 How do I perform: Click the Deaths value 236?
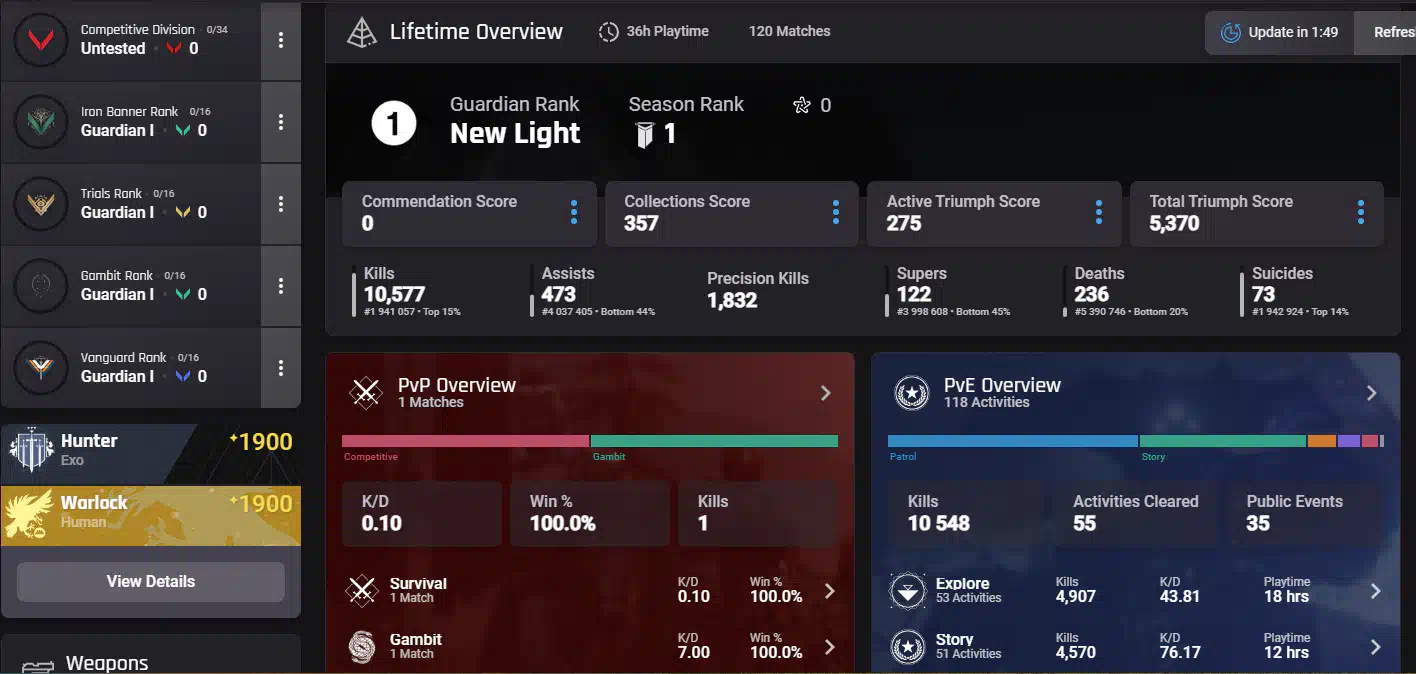point(1092,294)
